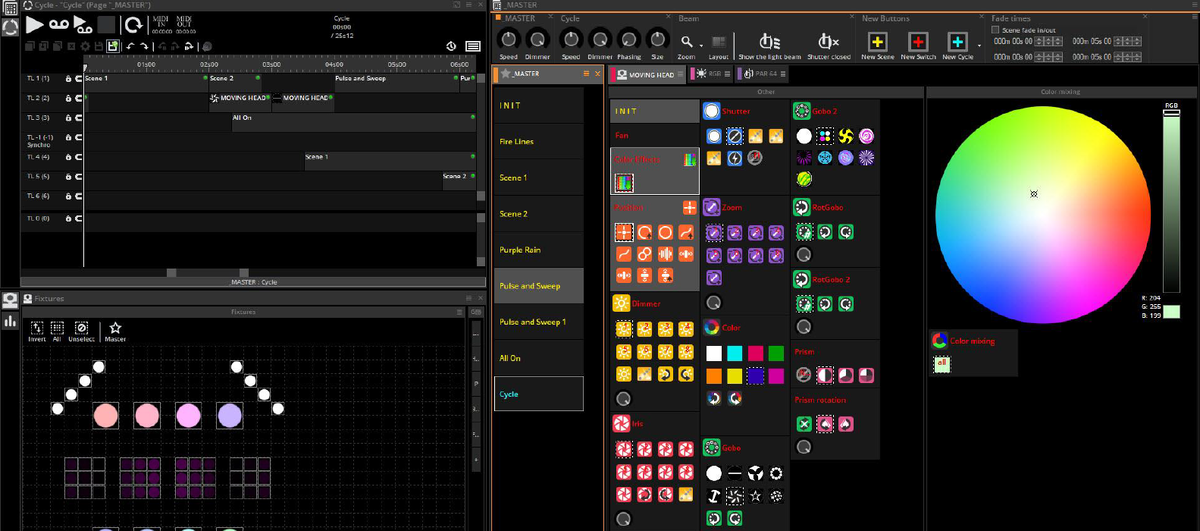
Task: Click the New Switch red plus icon
Action: click(918, 42)
